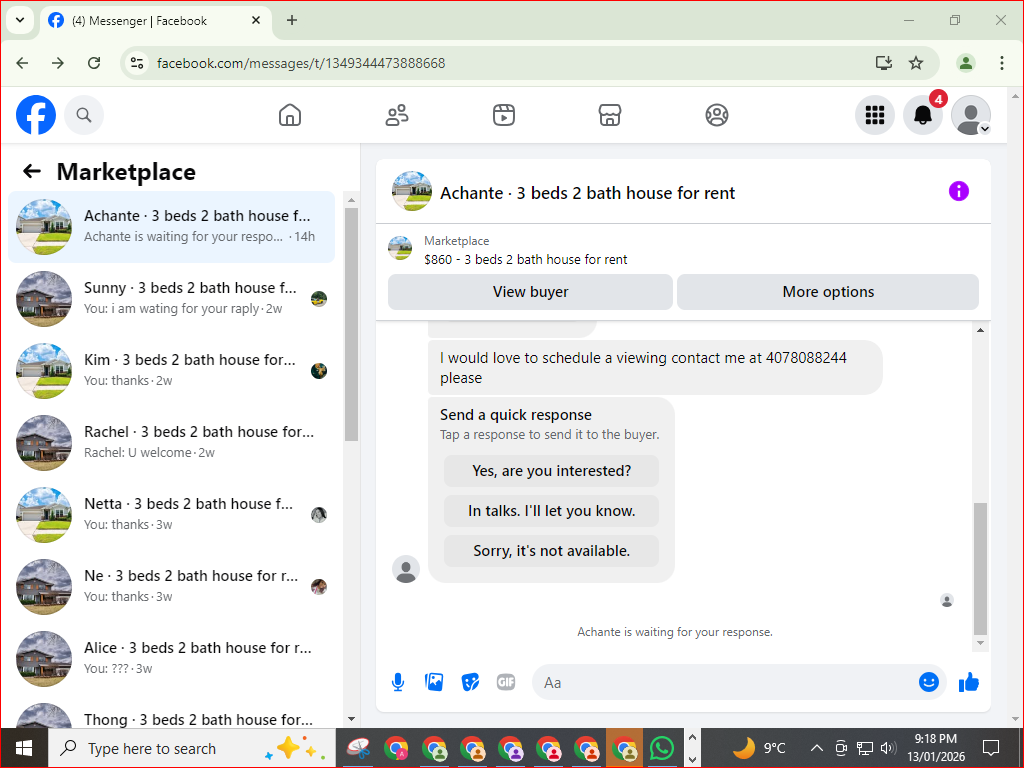Image resolution: width=1024 pixels, height=768 pixels.
Task: Click the chat messages scrollbar thumb
Action: [980, 568]
